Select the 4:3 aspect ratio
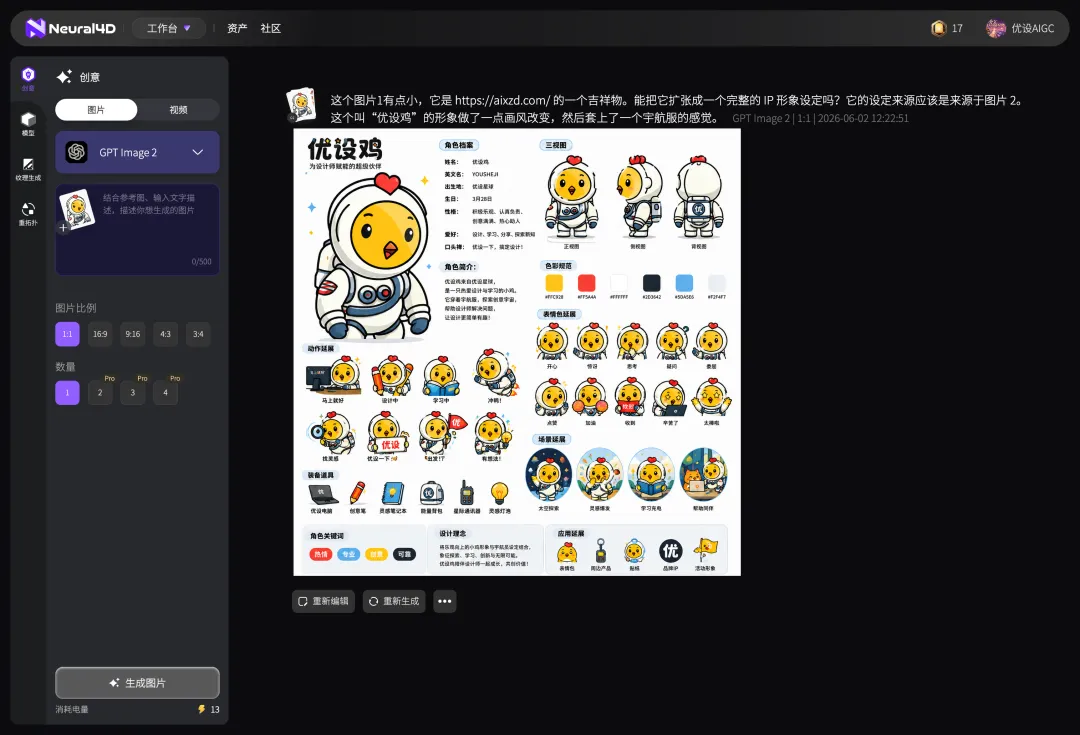Image resolution: width=1080 pixels, height=735 pixels. point(165,334)
